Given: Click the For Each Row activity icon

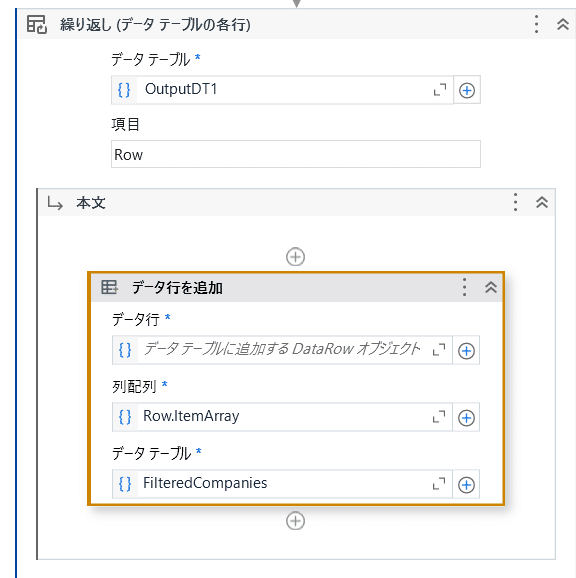Looking at the screenshot, I should tap(36, 24).
